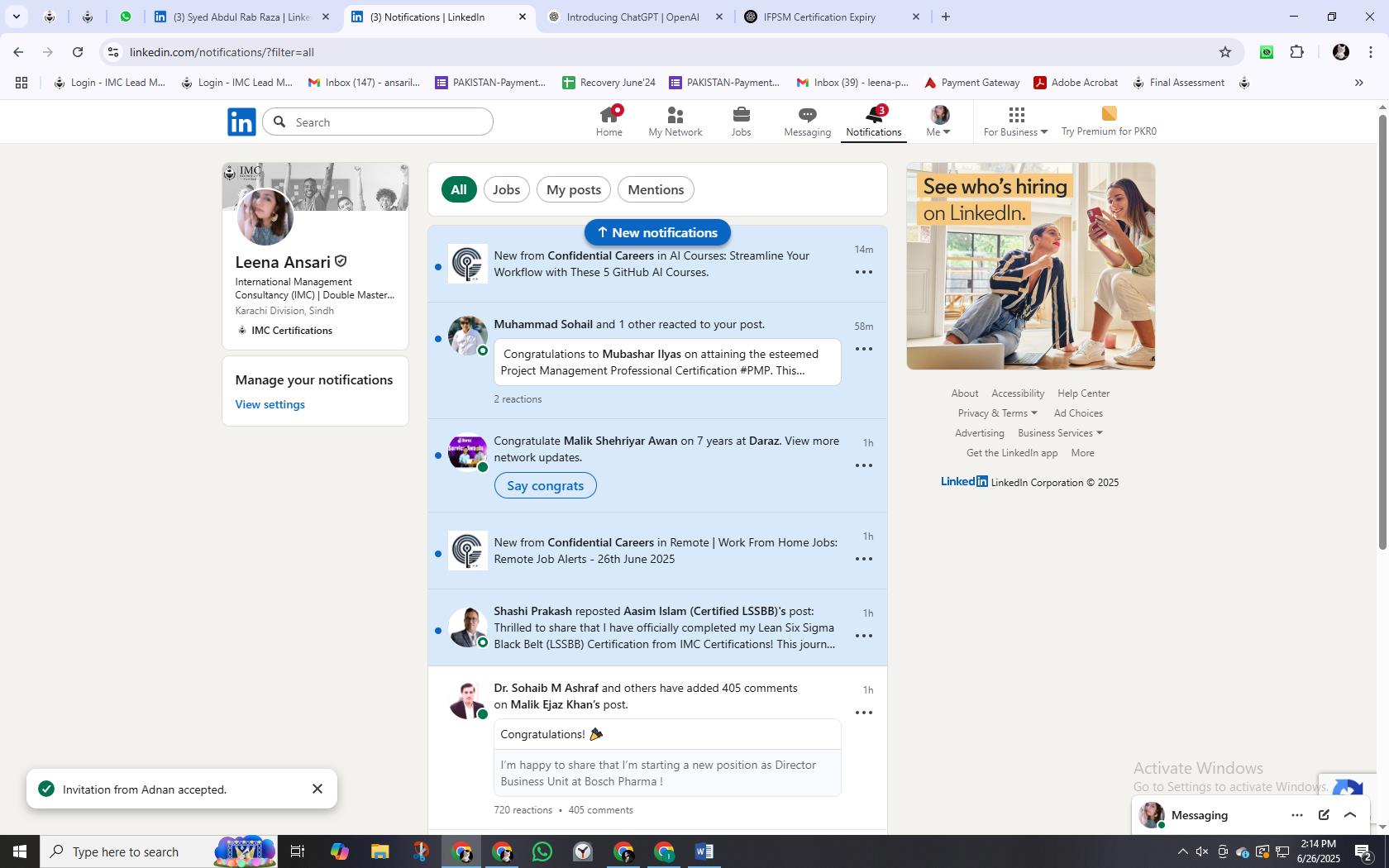
Task: Open Windows Start menu
Action: point(20,851)
